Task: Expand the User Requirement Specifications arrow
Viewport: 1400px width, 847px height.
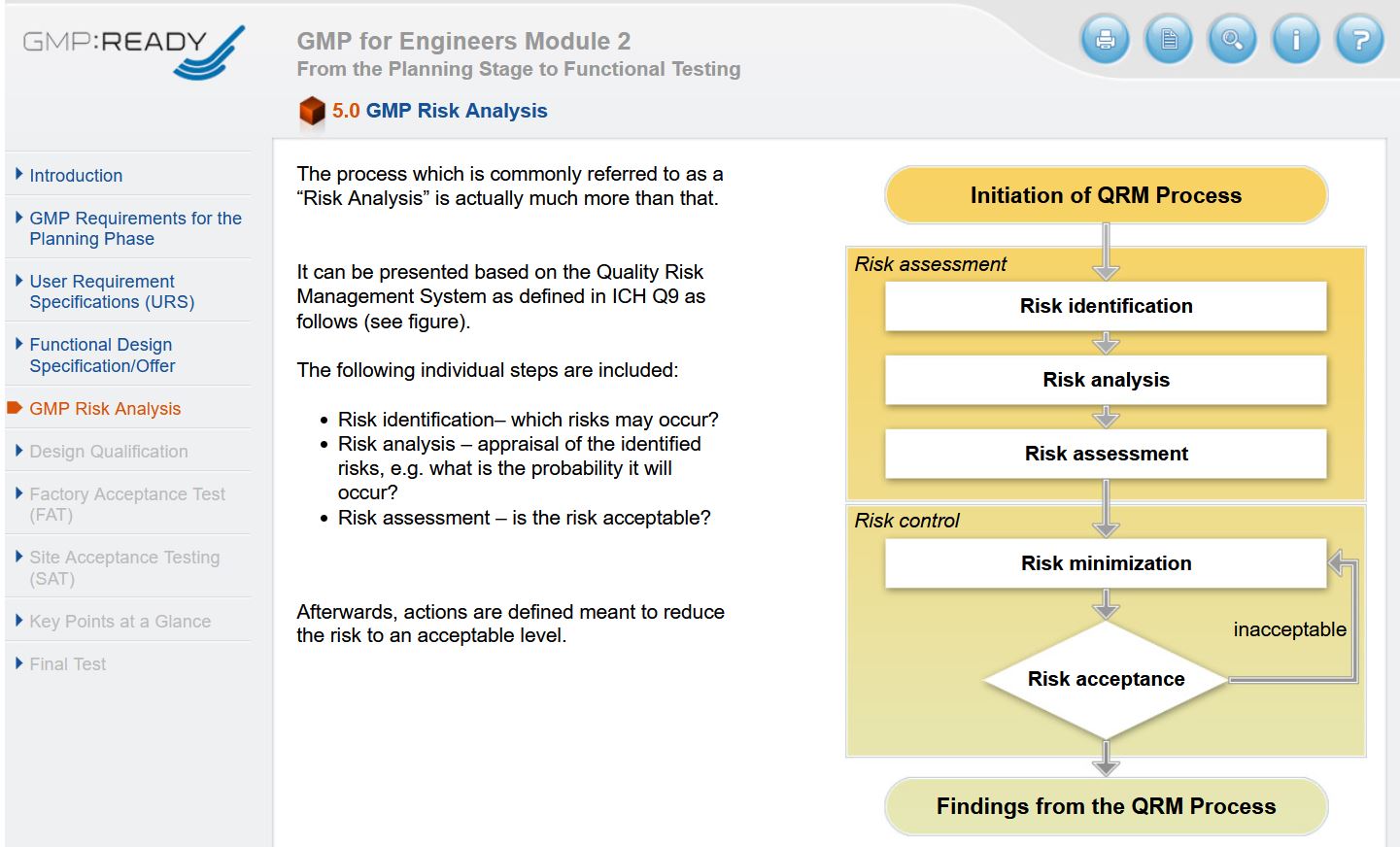Action: (19, 281)
